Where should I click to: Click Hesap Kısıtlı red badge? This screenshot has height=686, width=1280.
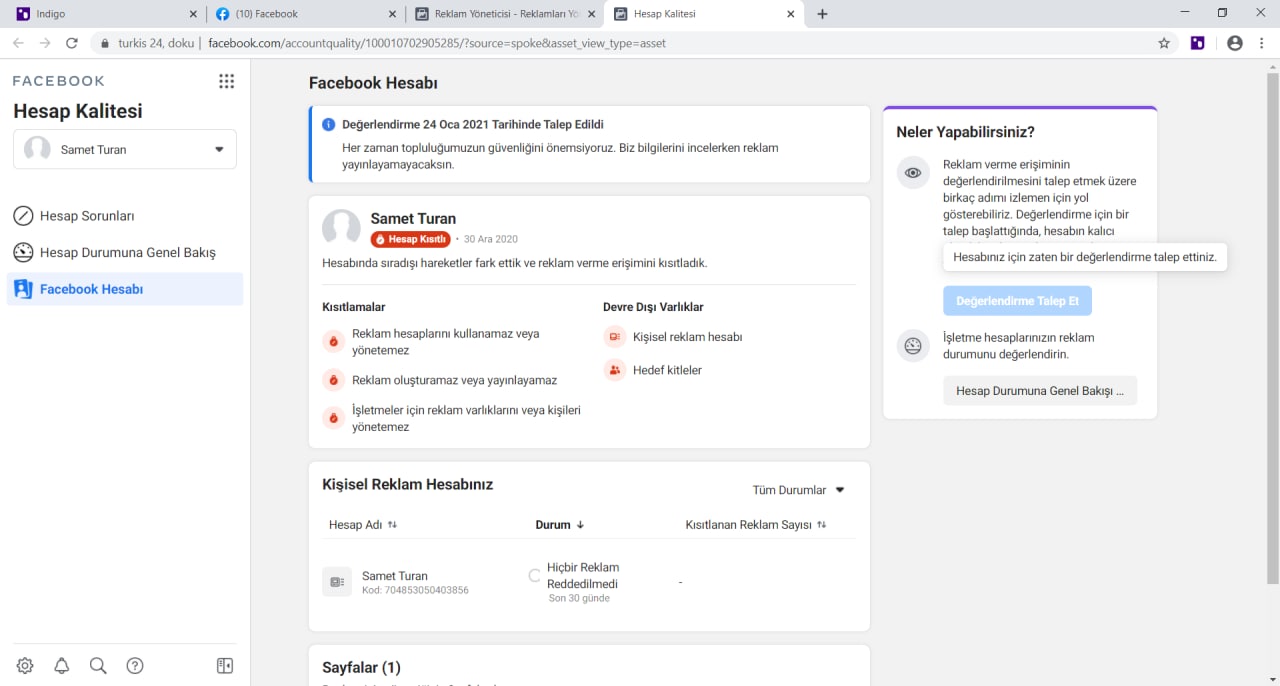[410, 239]
